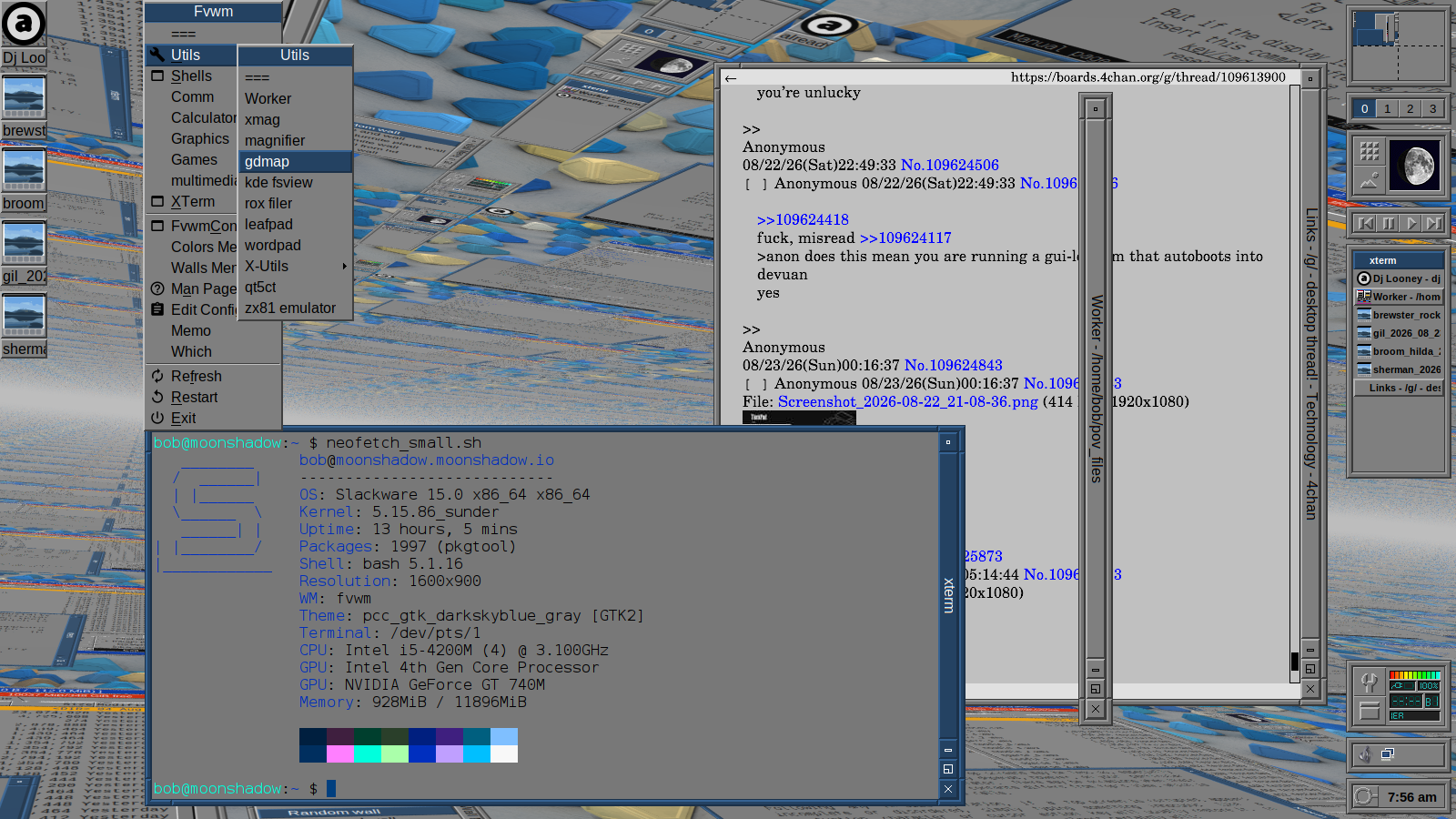The height and width of the screenshot is (819, 1456).
Task: Choose Refresh in the Fvwm menu
Action: (x=213, y=377)
